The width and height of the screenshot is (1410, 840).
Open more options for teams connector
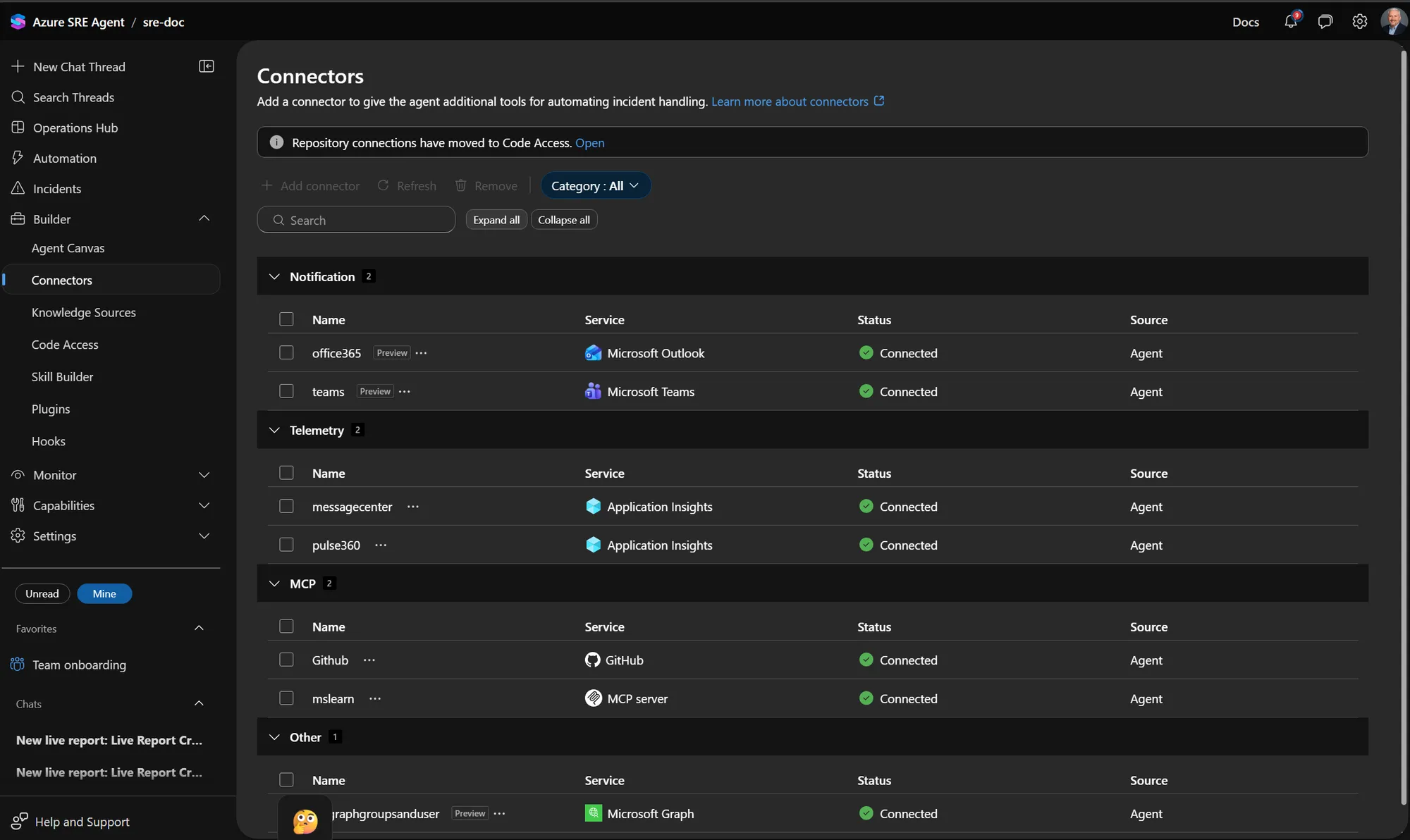[405, 391]
